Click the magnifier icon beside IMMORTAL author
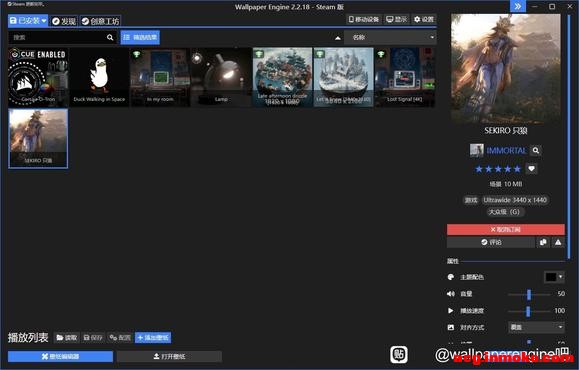 point(536,150)
